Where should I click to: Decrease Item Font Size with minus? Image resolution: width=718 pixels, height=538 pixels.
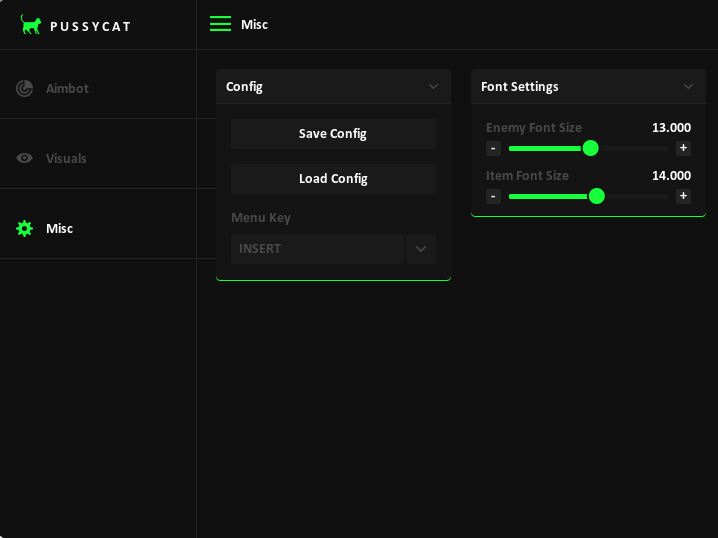[x=493, y=196]
